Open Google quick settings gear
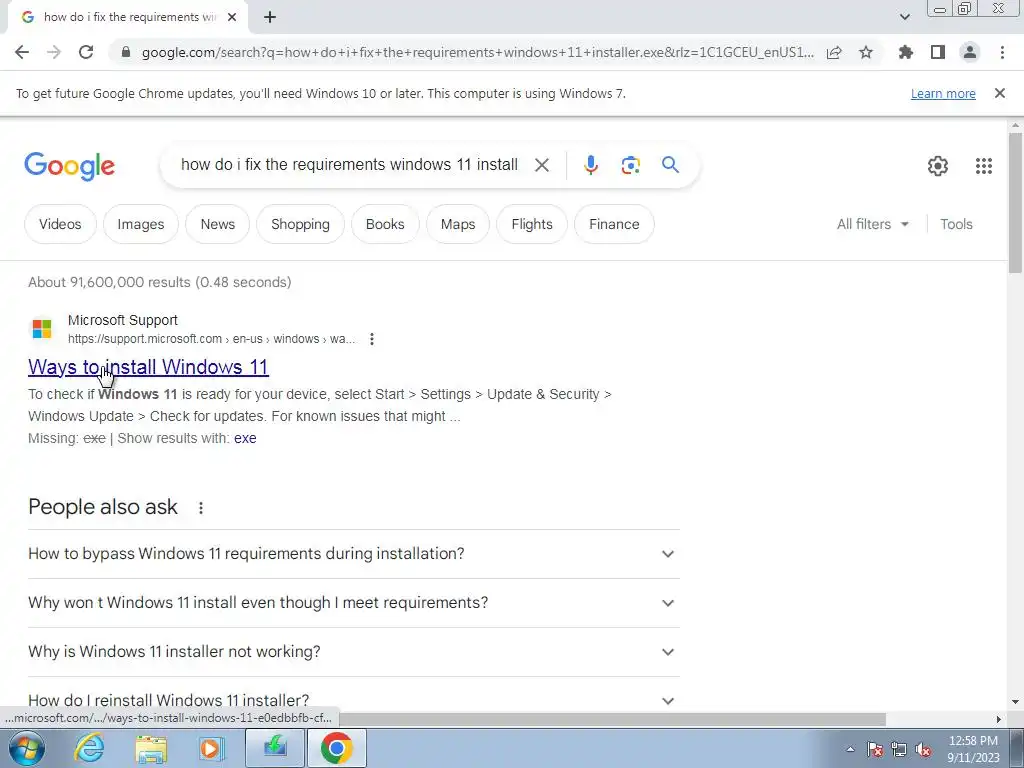The width and height of the screenshot is (1024, 768). pyautogui.click(x=938, y=166)
